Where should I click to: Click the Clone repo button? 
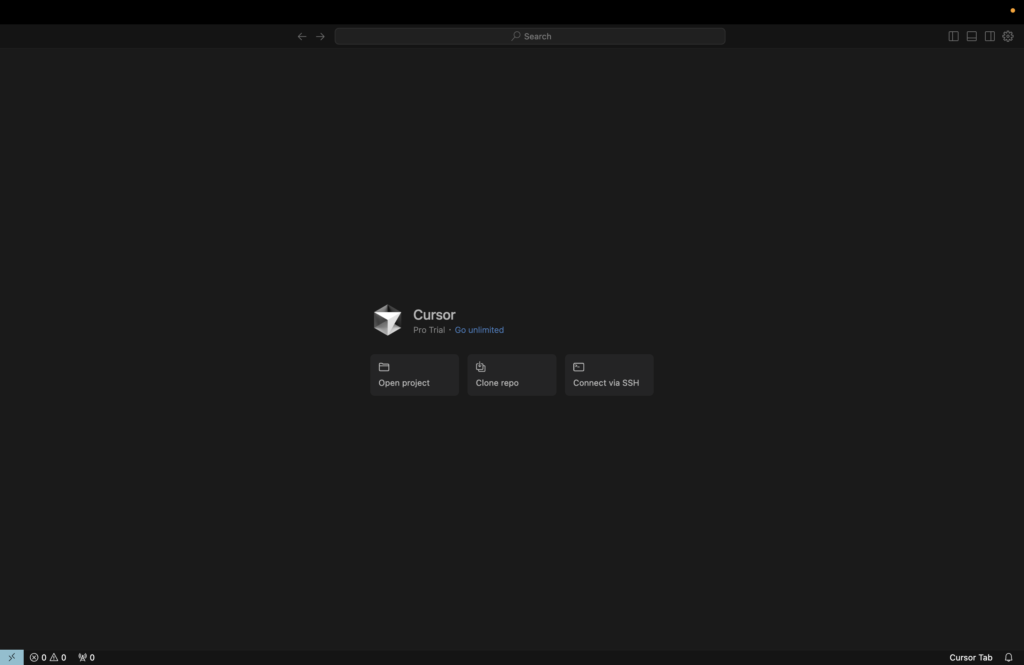point(512,375)
